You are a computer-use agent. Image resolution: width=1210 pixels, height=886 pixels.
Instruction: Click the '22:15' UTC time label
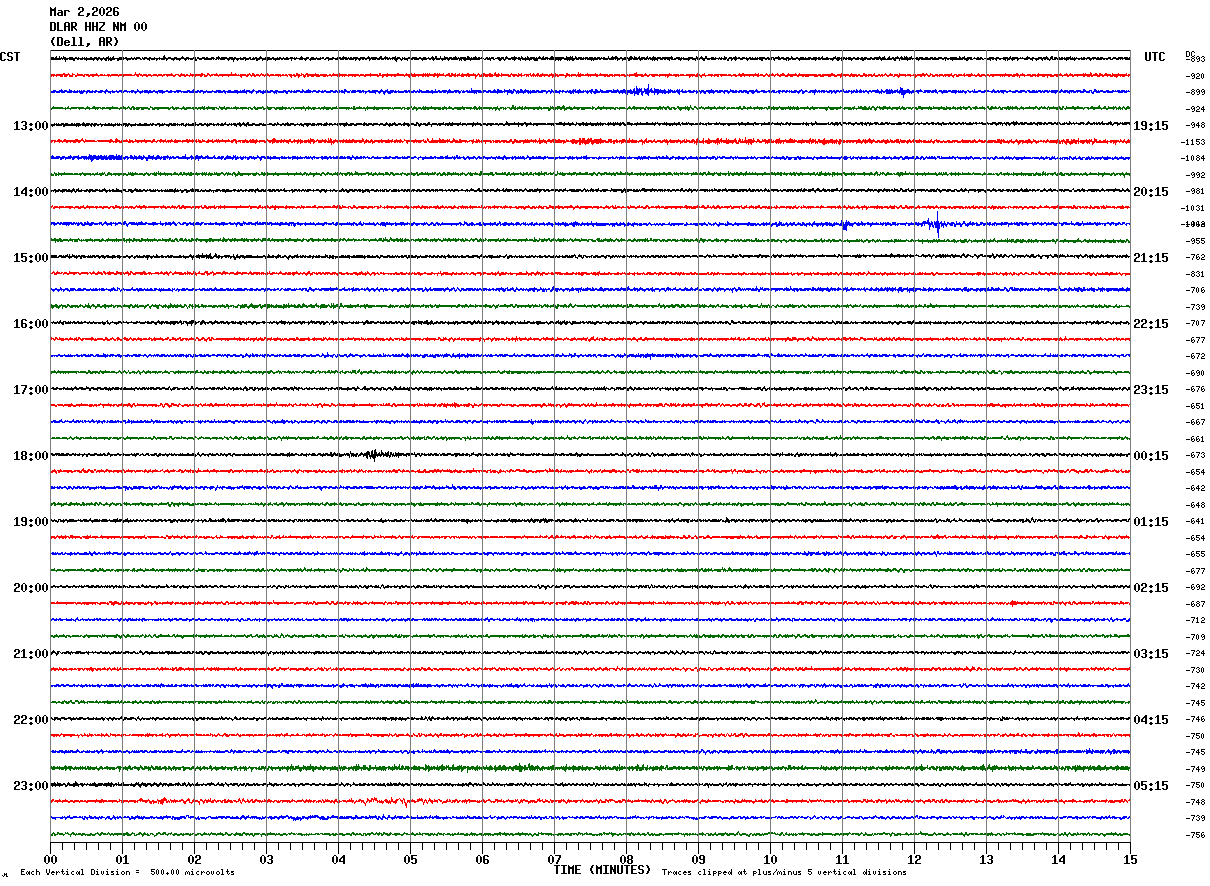(1151, 324)
